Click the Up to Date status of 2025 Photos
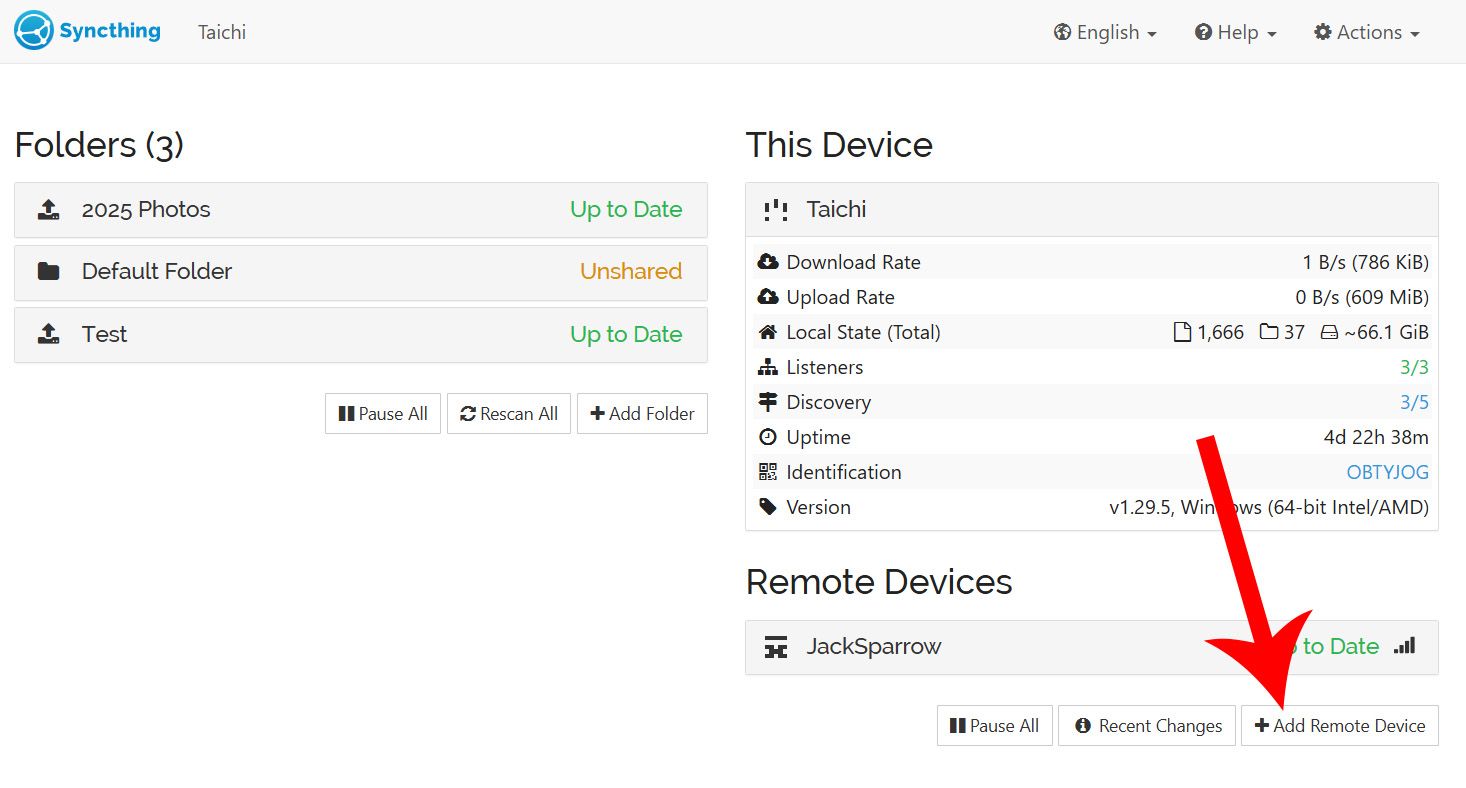 point(626,210)
